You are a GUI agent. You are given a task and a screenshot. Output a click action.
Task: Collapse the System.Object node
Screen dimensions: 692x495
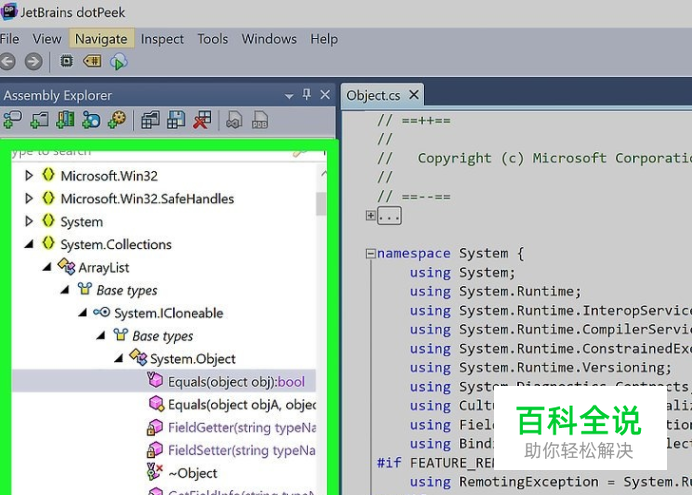coord(119,359)
